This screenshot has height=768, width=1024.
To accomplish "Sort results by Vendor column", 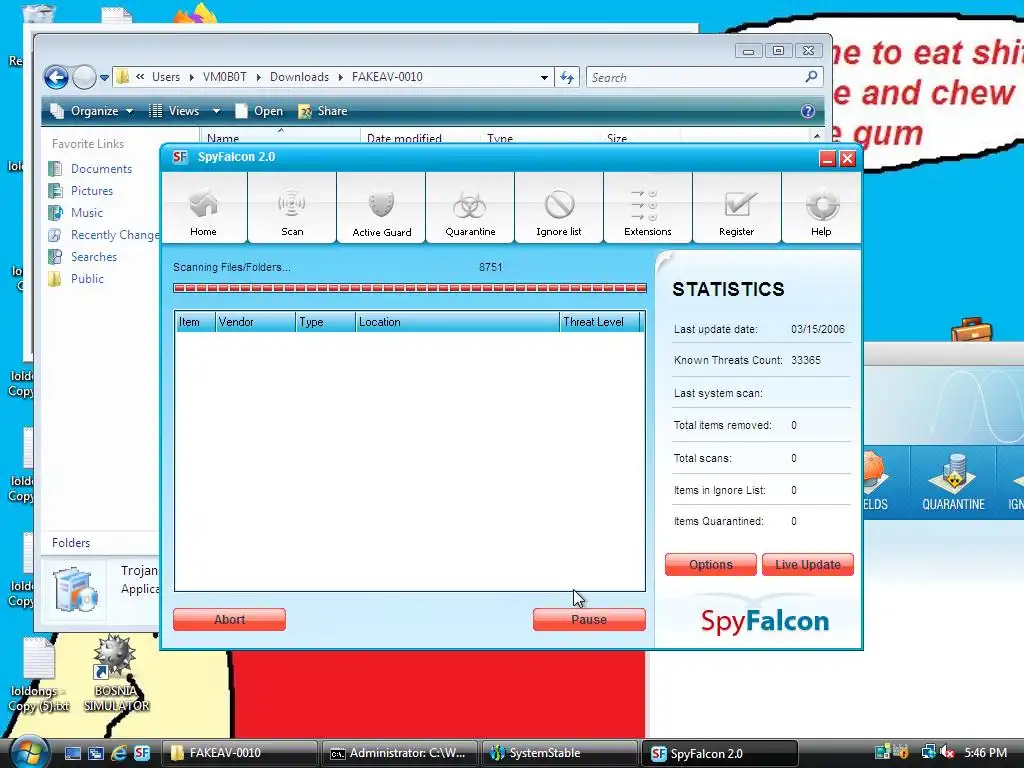I will (x=255, y=322).
